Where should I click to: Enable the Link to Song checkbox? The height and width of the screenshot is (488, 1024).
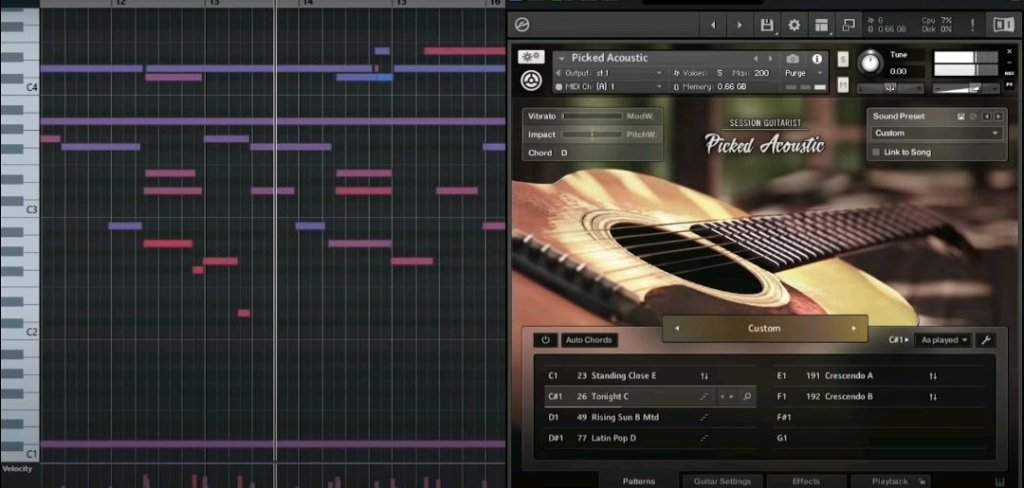(x=877, y=152)
